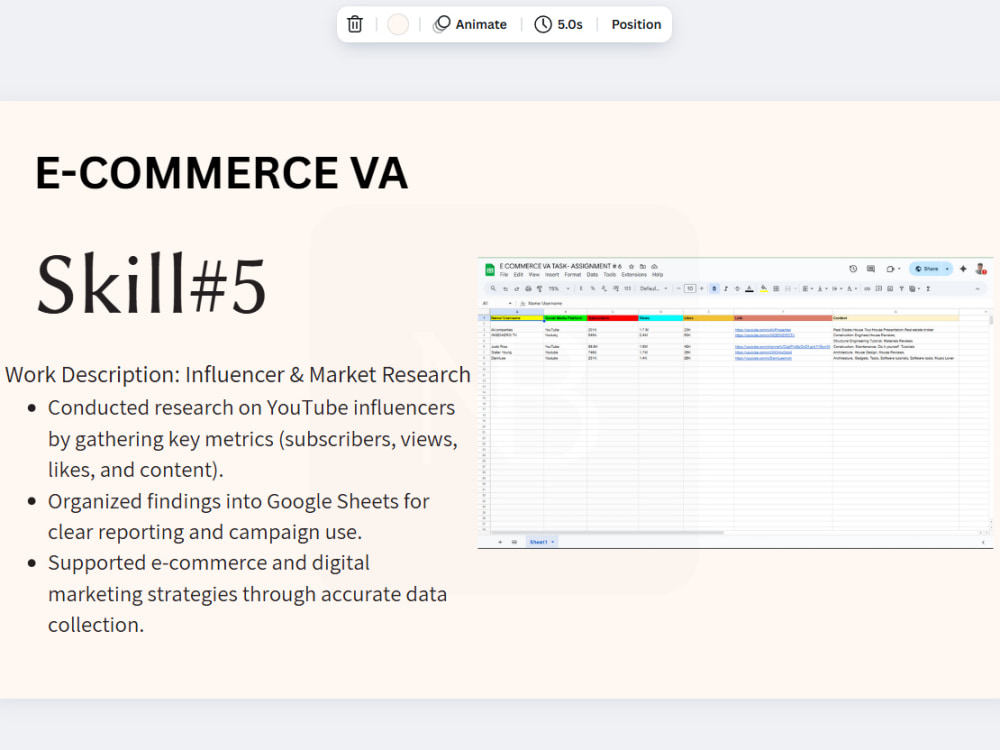Select the Google Sheets screenshot image
Screen dimensions: 1000x750
point(735,403)
